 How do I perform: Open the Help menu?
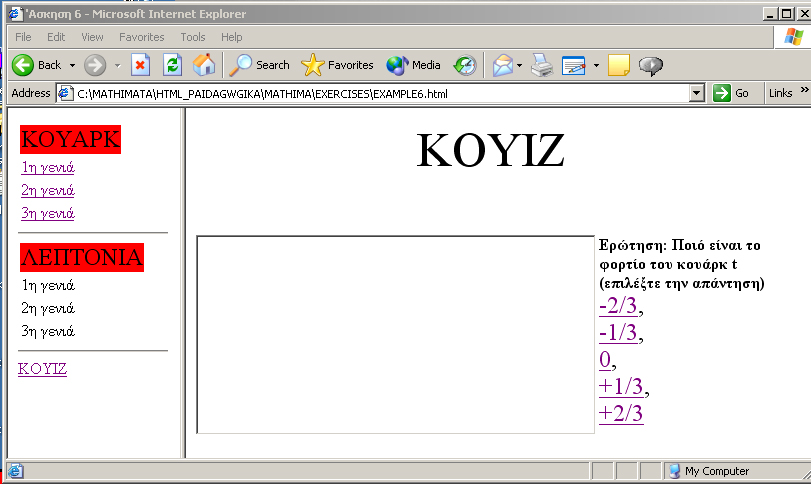[x=232, y=37]
